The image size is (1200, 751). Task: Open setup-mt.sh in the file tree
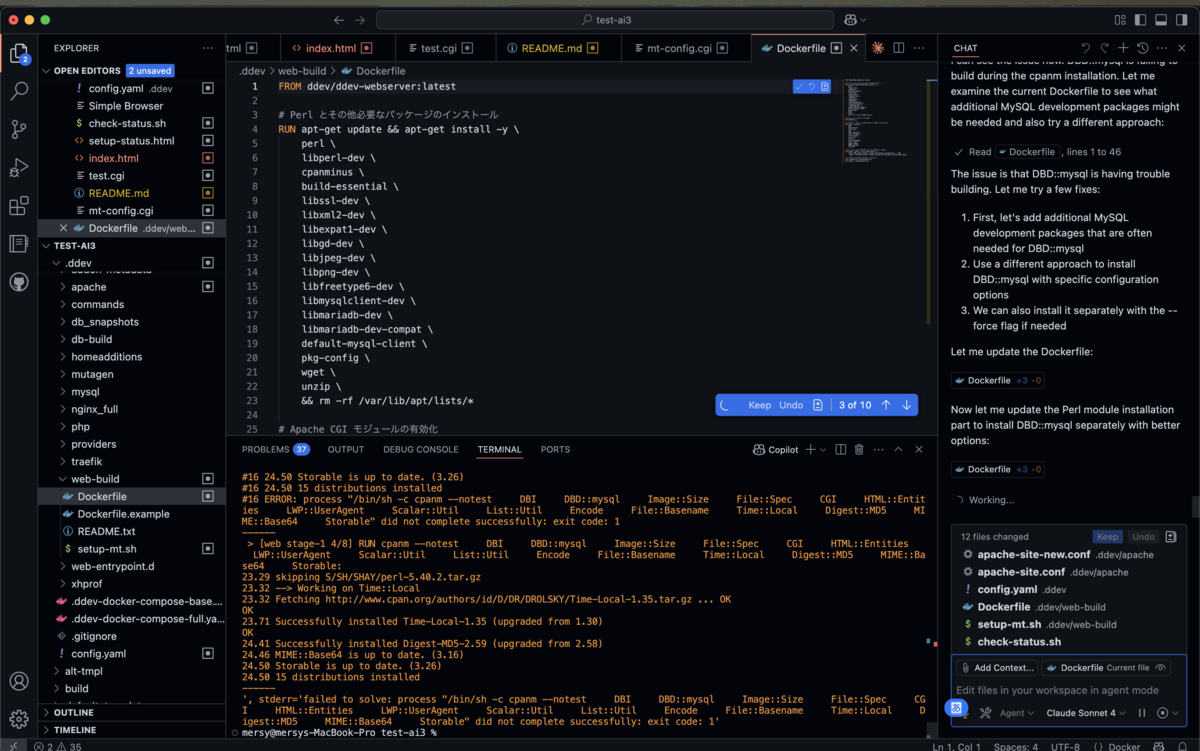(x=107, y=549)
